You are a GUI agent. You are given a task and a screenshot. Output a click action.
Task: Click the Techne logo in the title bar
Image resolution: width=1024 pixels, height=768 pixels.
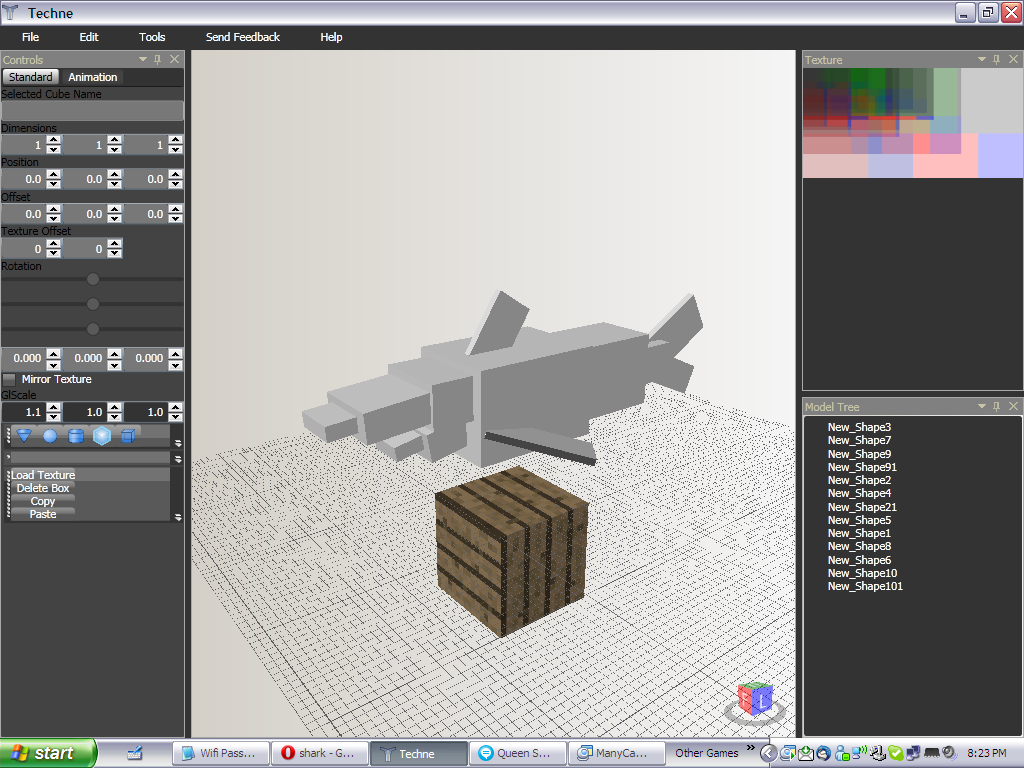[x=10, y=12]
